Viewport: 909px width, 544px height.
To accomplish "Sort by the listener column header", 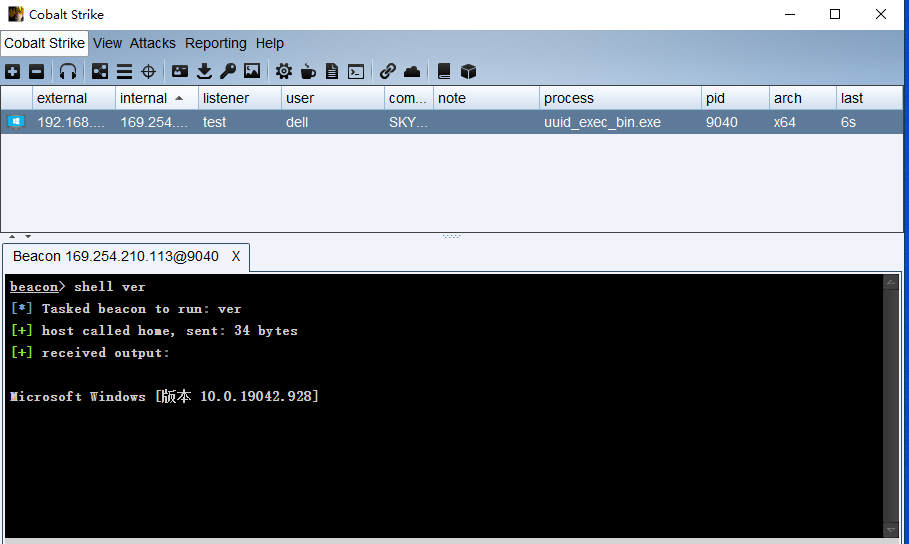I will [240, 98].
